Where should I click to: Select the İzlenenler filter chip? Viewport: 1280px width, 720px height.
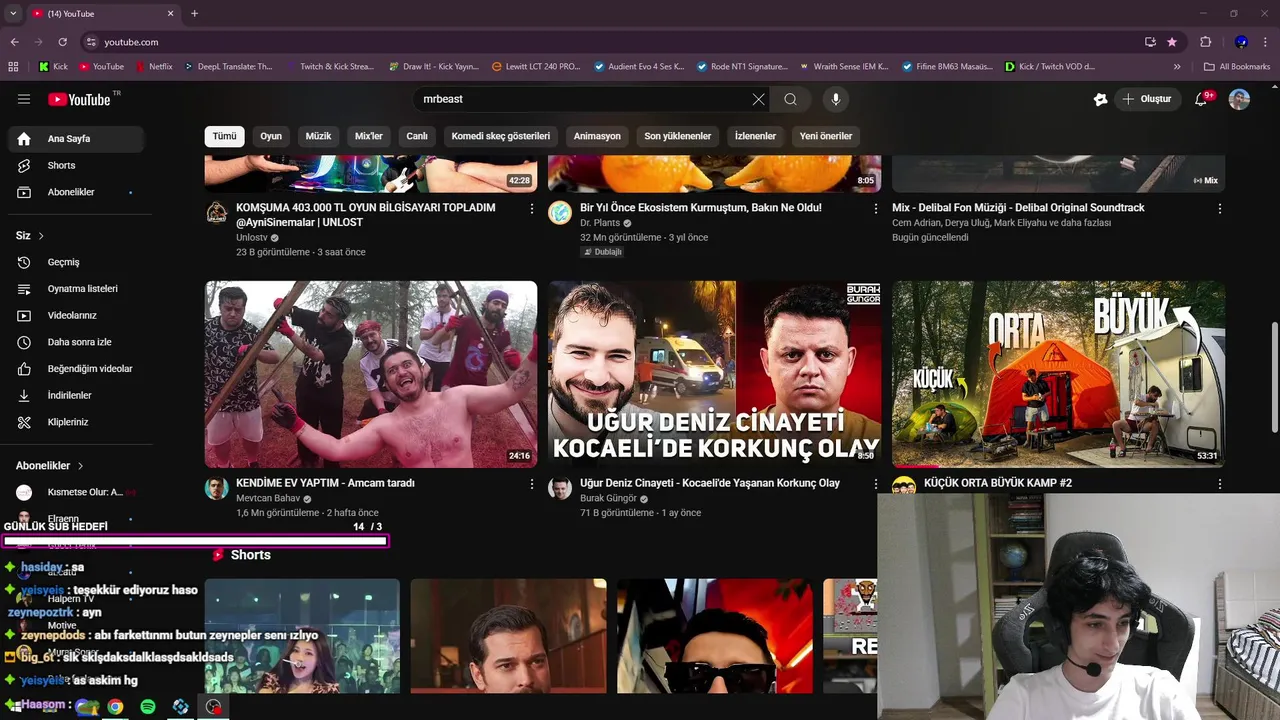pyautogui.click(x=755, y=136)
